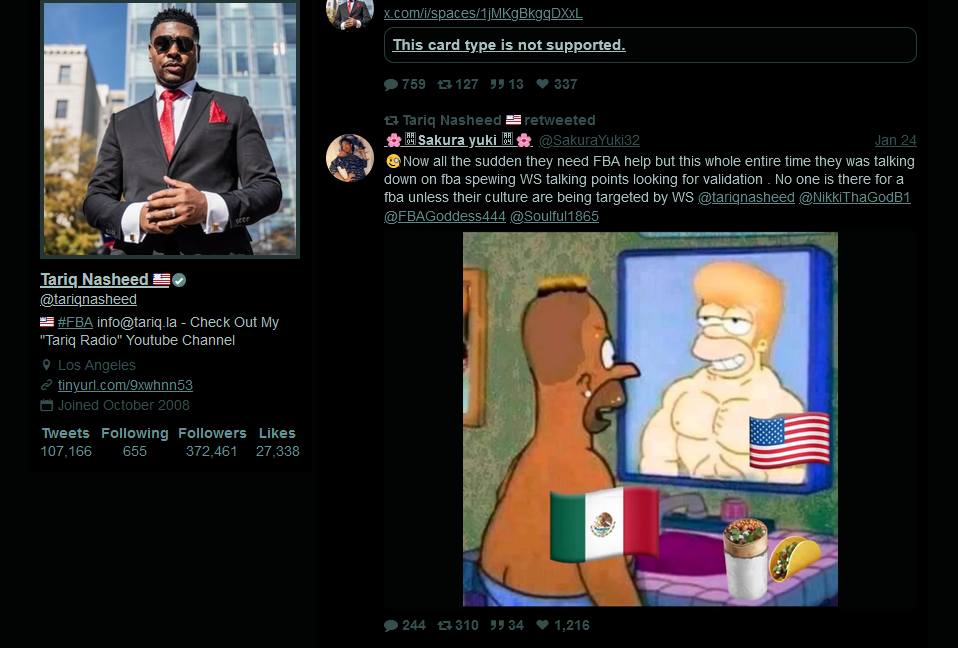Click the heart icon showing 337 likes
The width and height of the screenshot is (958, 648).
(x=542, y=84)
